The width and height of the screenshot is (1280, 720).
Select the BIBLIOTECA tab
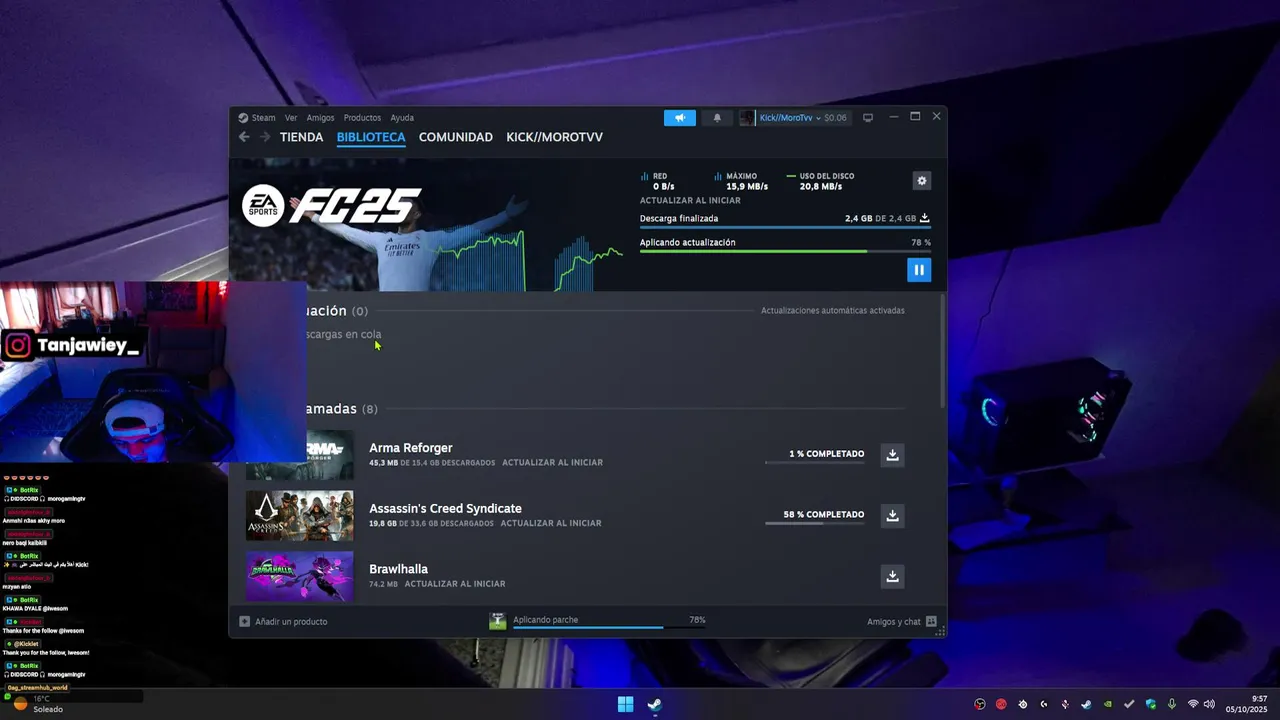point(371,137)
